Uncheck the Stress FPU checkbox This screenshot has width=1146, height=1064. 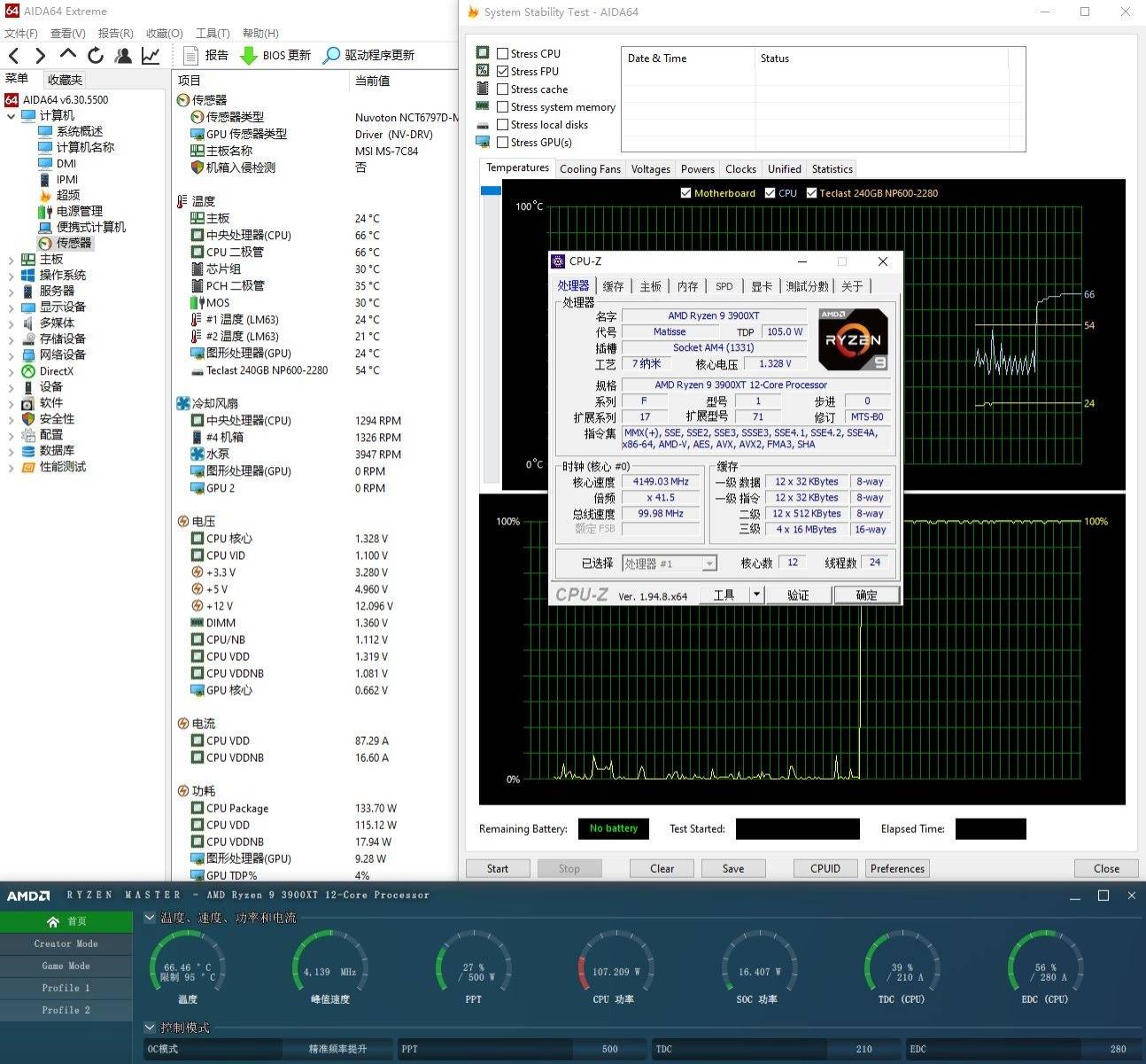502,71
